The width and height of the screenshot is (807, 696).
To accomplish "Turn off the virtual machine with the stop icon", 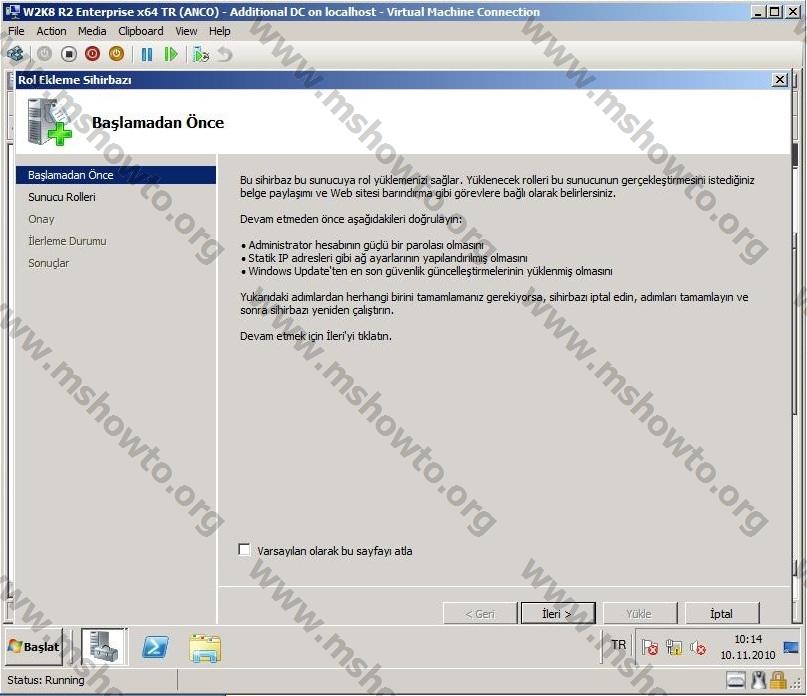I will click(x=68, y=54).
